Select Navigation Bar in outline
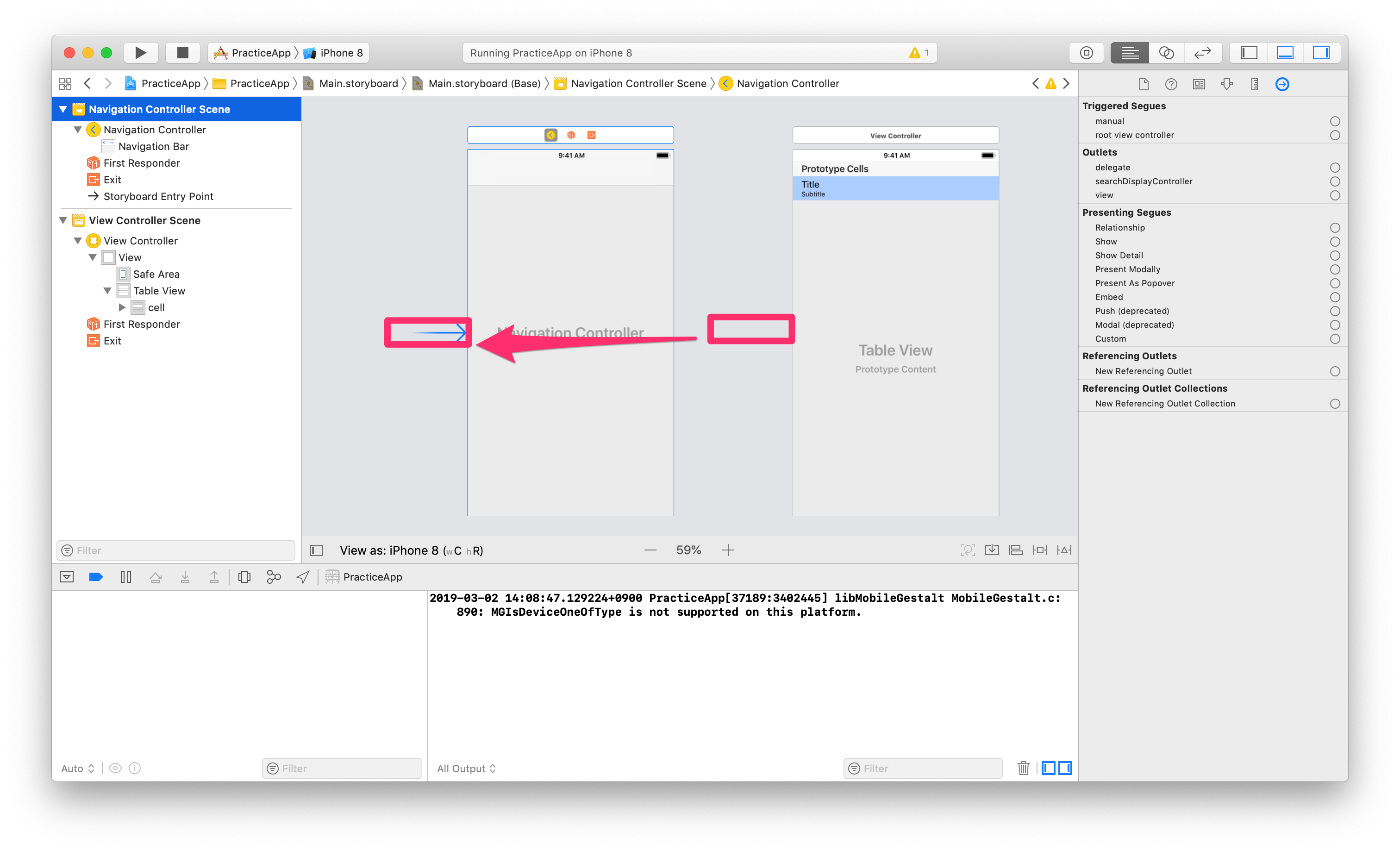1400x850 pixels. pyautogui.click(x=153, y=147)
